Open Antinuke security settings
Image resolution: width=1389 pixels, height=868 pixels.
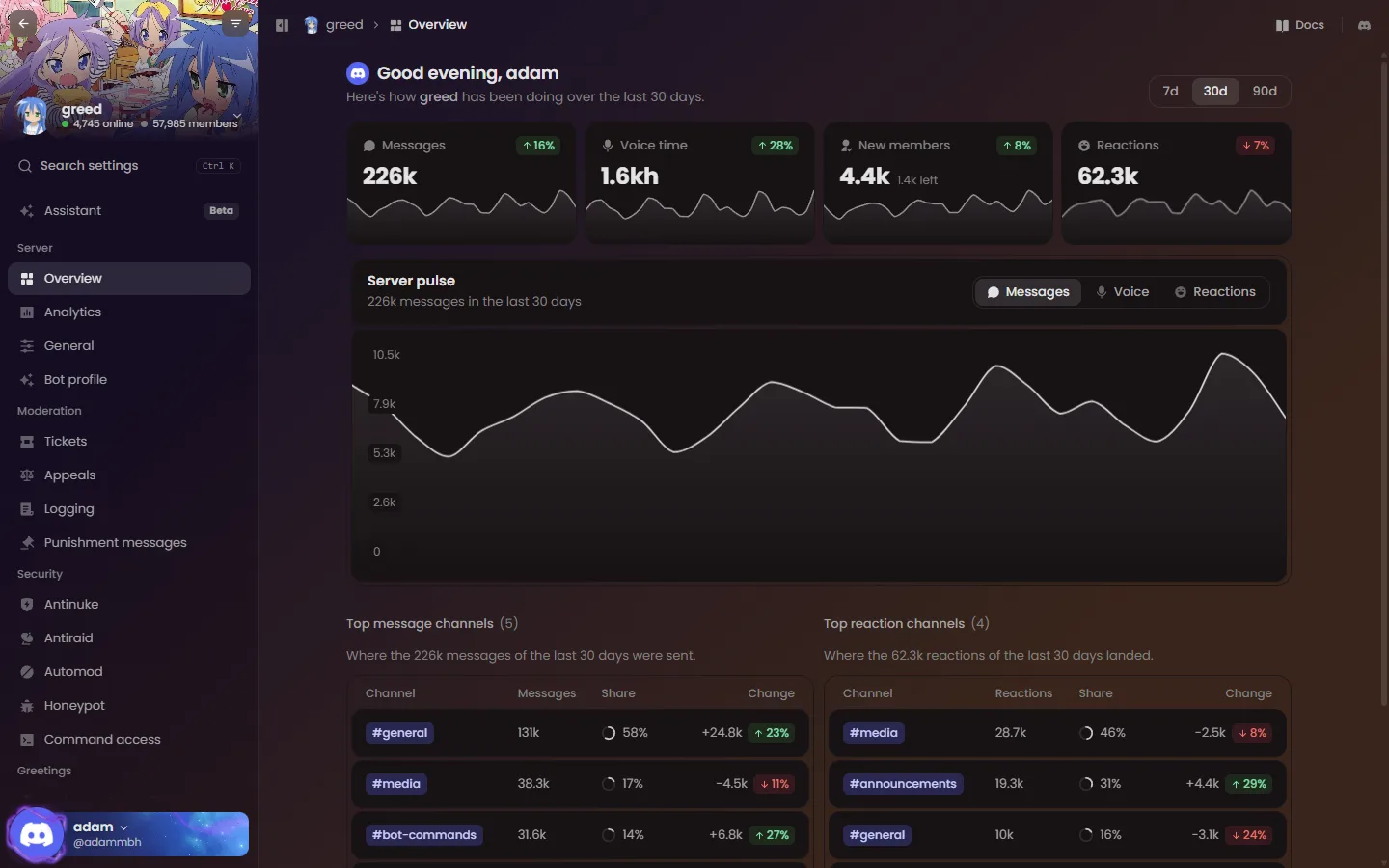point(128,605)
